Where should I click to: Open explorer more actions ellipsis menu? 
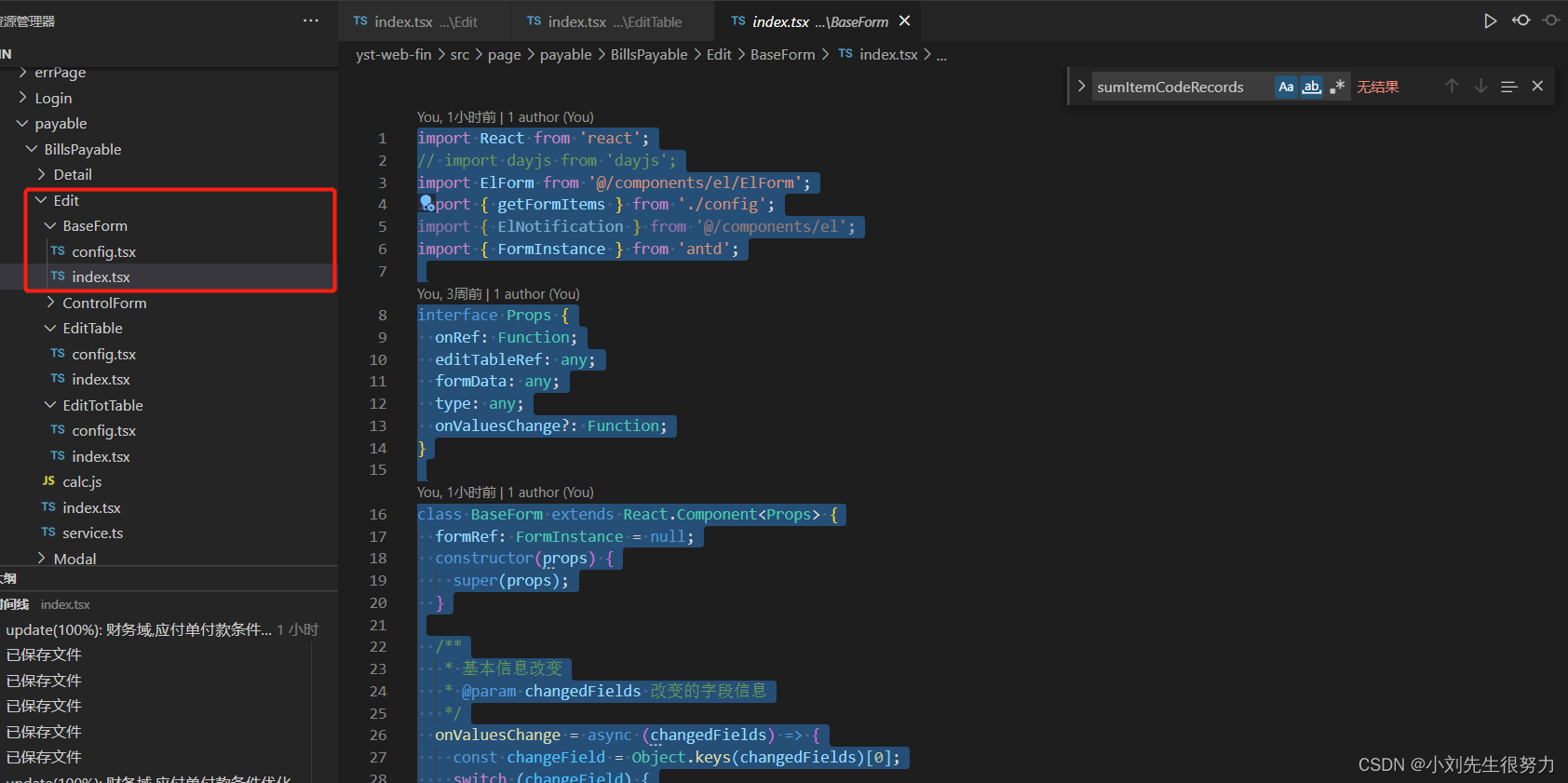click(311, 20)
